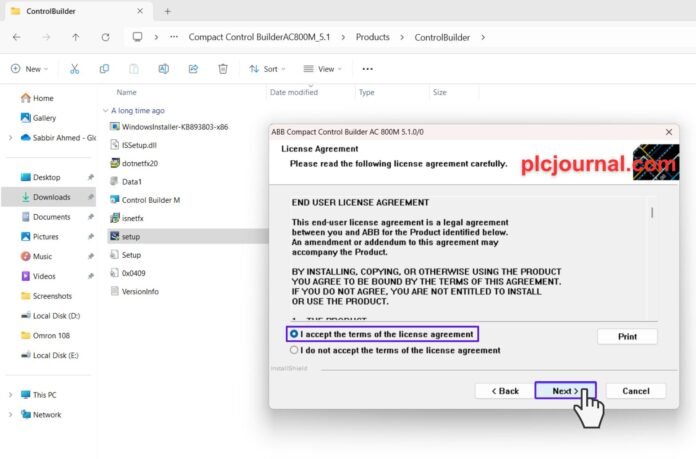Open the See more ellipsis in toolbar
The width and height of the screenshot is (696, 459).
[368, 69]
